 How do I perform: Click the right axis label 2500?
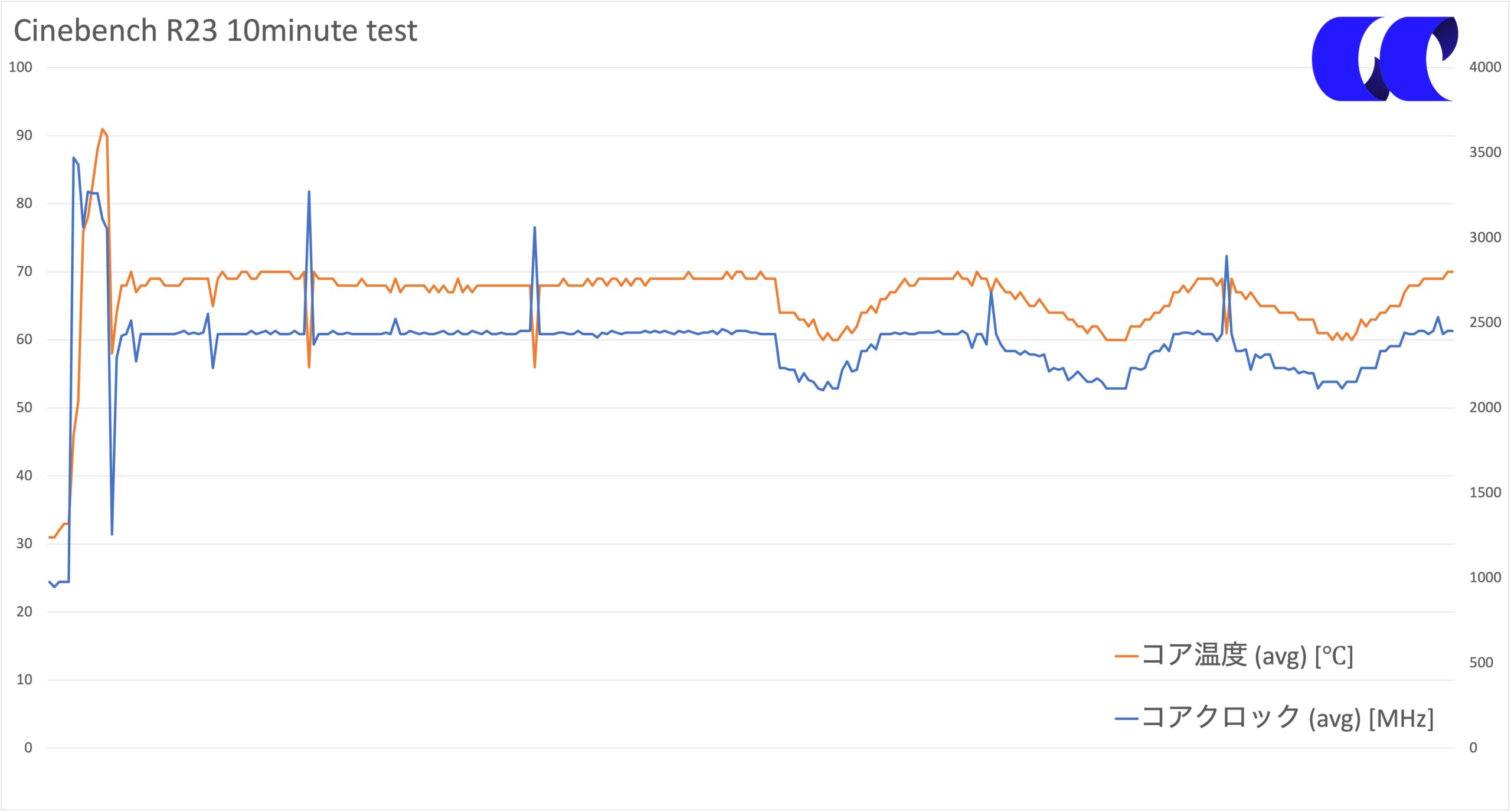(1485, 323)
